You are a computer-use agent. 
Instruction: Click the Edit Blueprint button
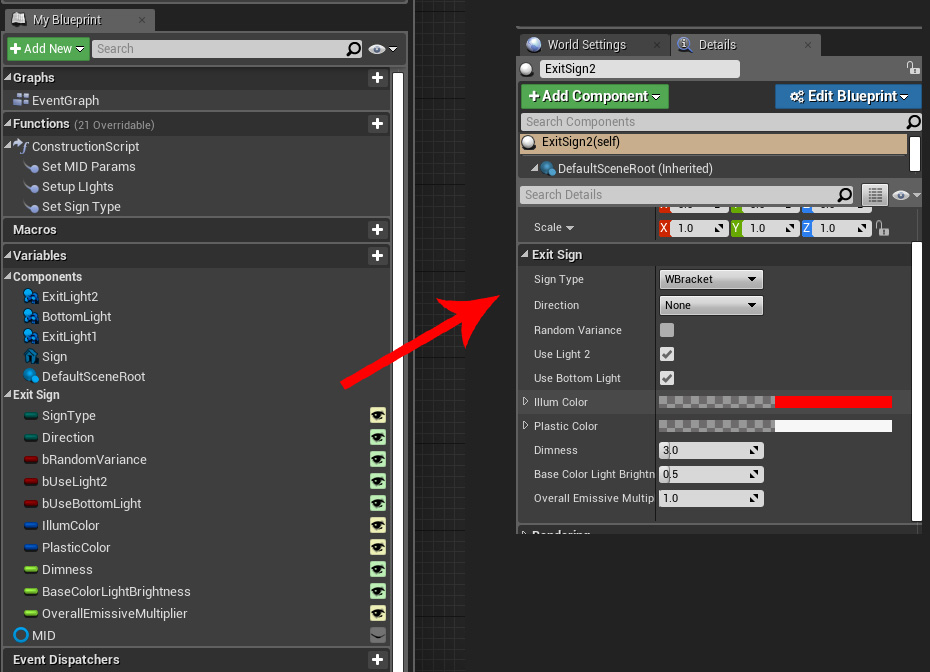click(x=848, y=96)
